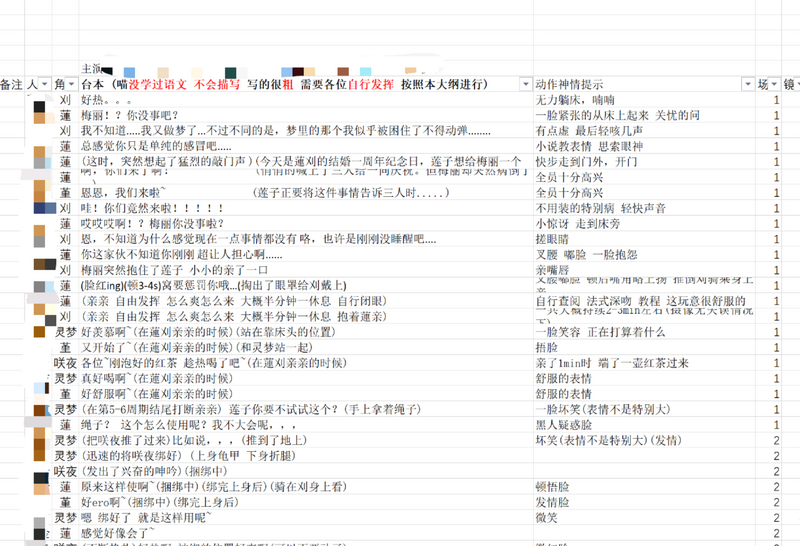800x546 pixels.
Task: Select the cell starting 我不知道.....我又做梦了
Action: (306, 131)
